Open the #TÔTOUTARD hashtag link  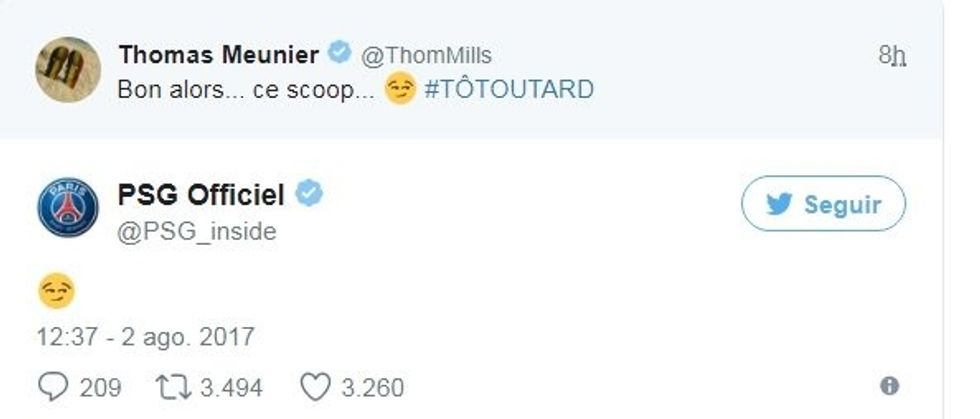coord(508,90)
